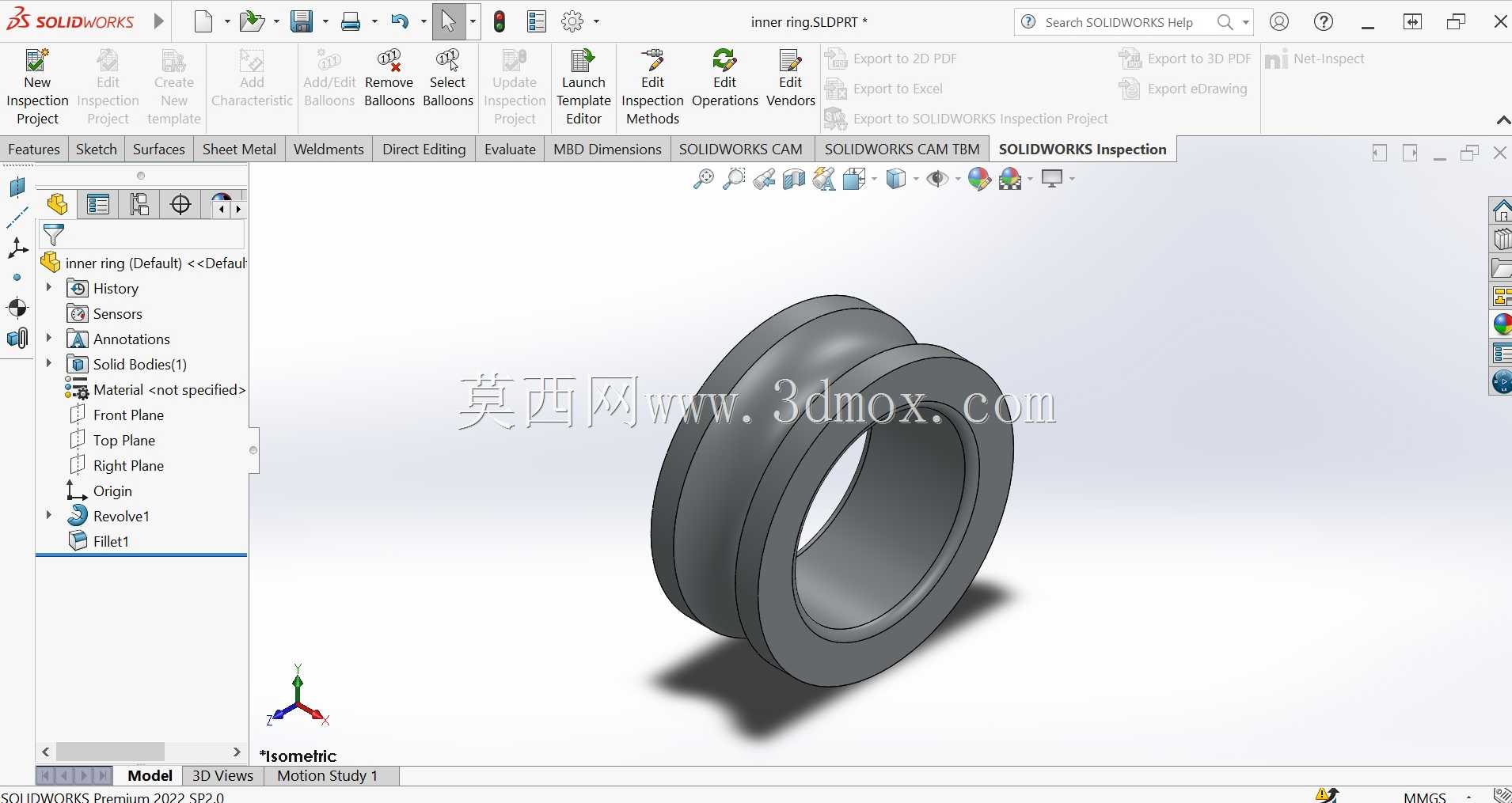Click the MMGS unit system status
Screen dimensions: 1512x803
point(1425,796)
